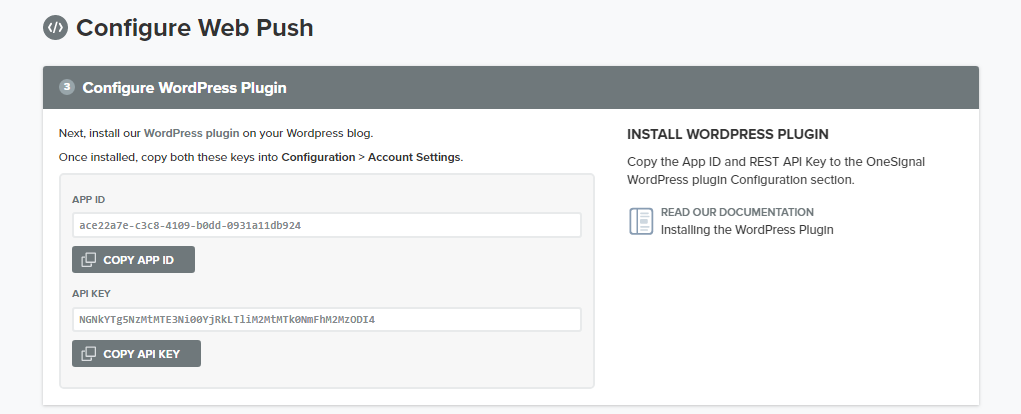Click the bold Account Settings text
This screenshot has width=1021, height=414.
[414, 157]
